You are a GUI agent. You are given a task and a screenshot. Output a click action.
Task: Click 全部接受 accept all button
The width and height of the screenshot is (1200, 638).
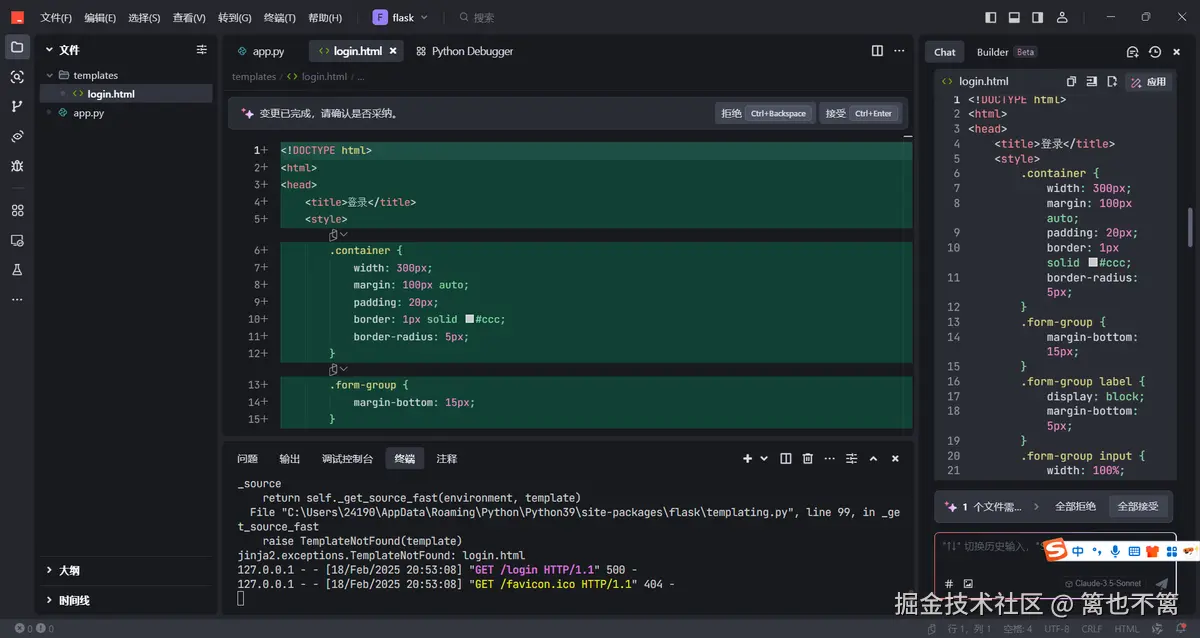click(x=1138, y=507)
